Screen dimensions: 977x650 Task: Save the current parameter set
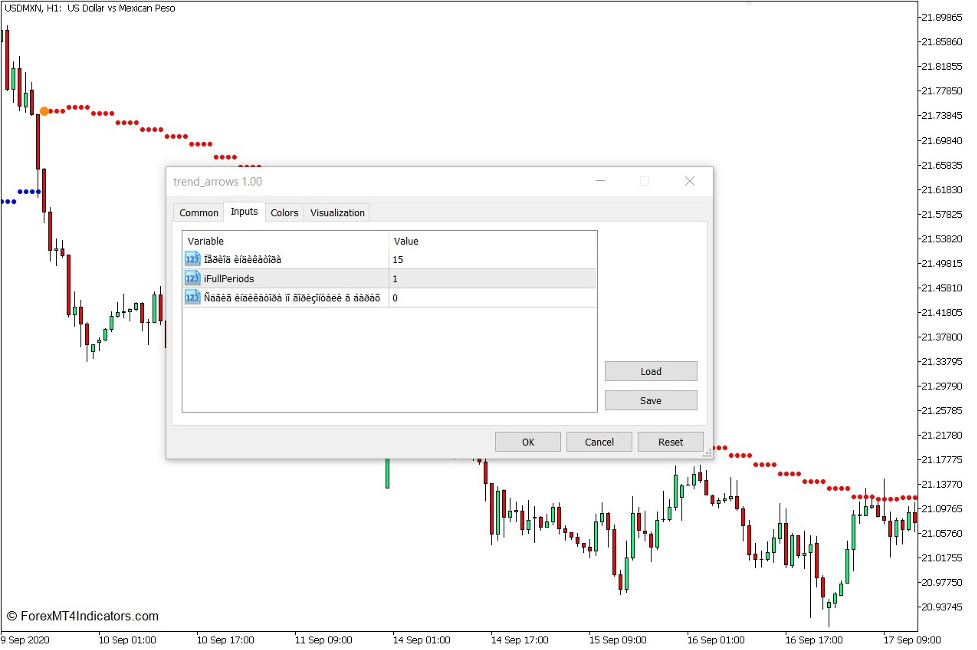point(650,399)
